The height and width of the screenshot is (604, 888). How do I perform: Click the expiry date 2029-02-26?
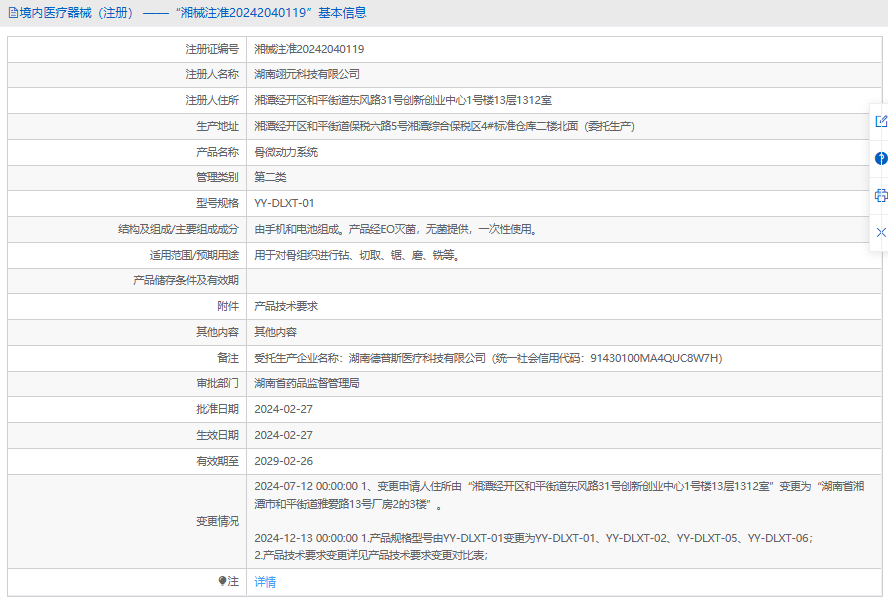284,461
